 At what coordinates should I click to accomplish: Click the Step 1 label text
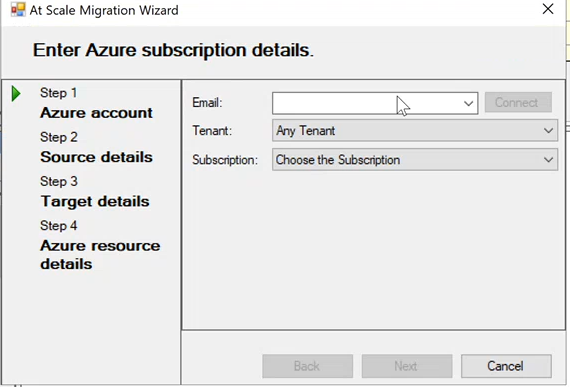(59, 93)
